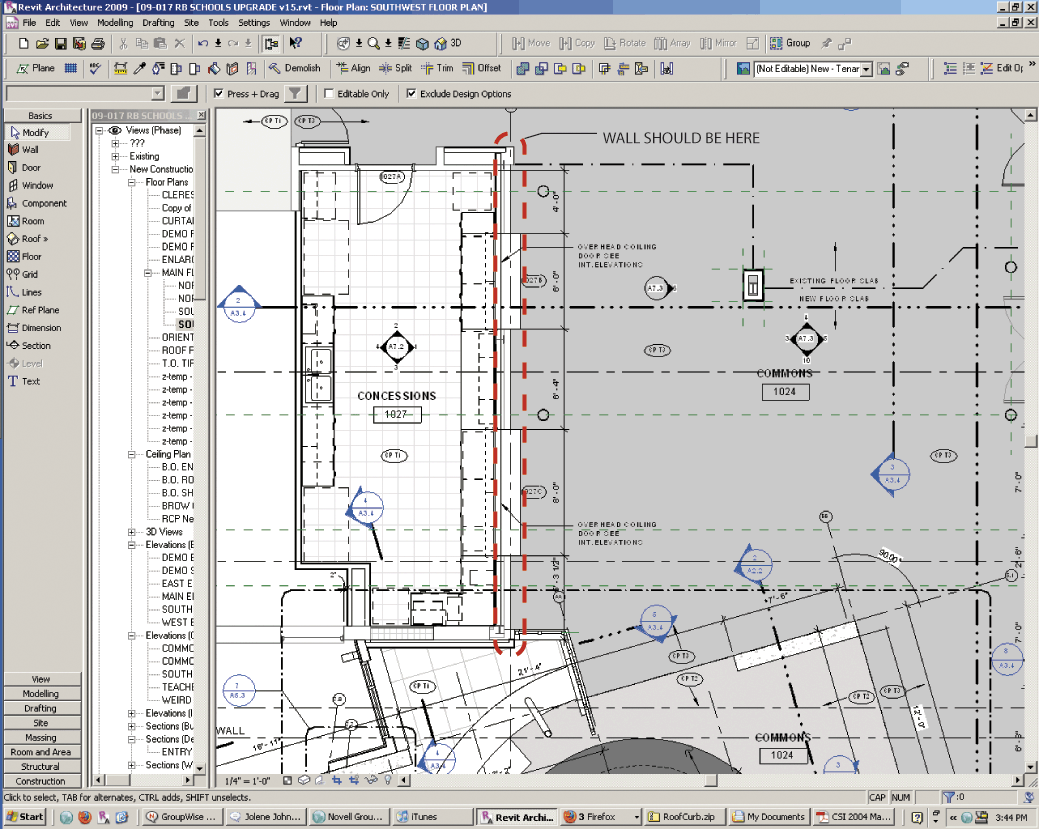Toggle the Press + Drag checkbox
The image size is (1039, 829).
[219, 94]
